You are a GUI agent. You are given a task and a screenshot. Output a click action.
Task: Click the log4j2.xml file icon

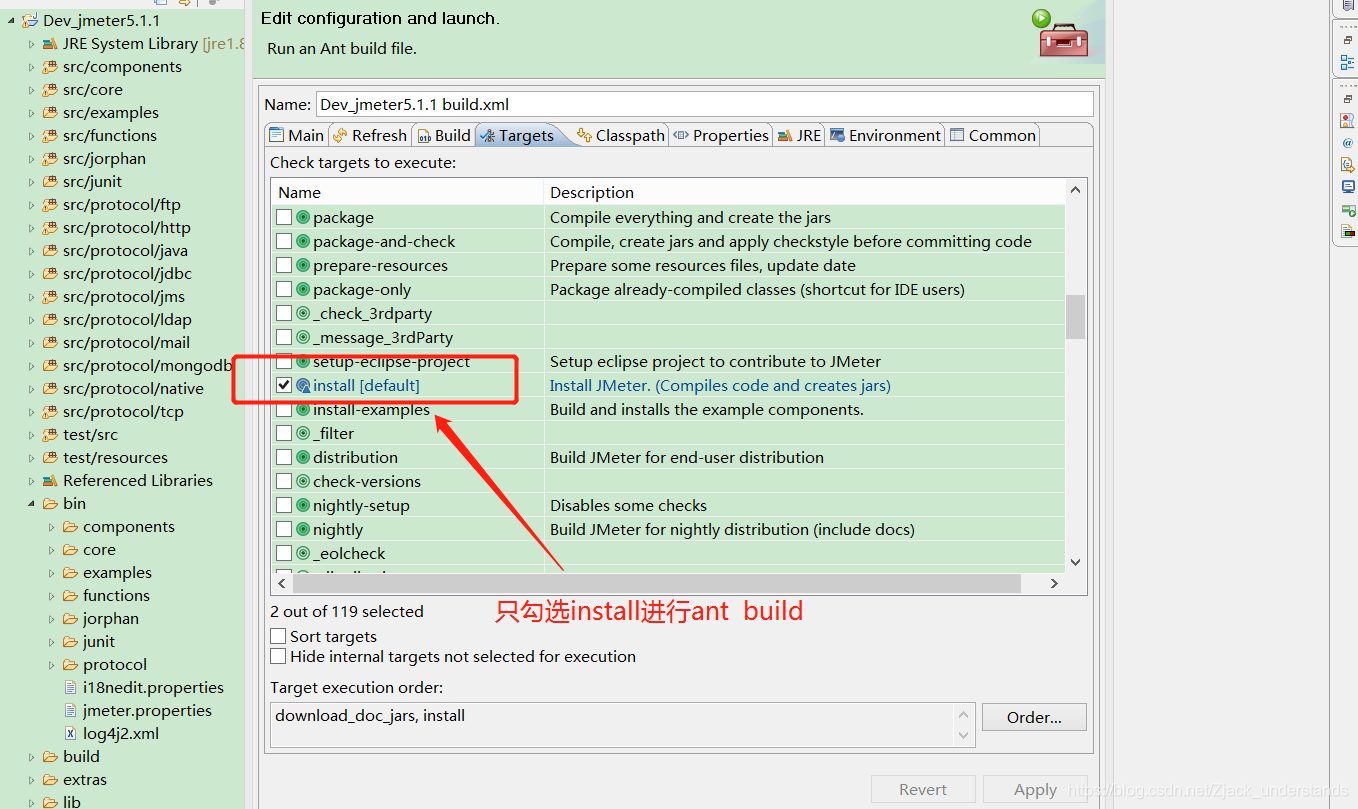coord(70,734)
